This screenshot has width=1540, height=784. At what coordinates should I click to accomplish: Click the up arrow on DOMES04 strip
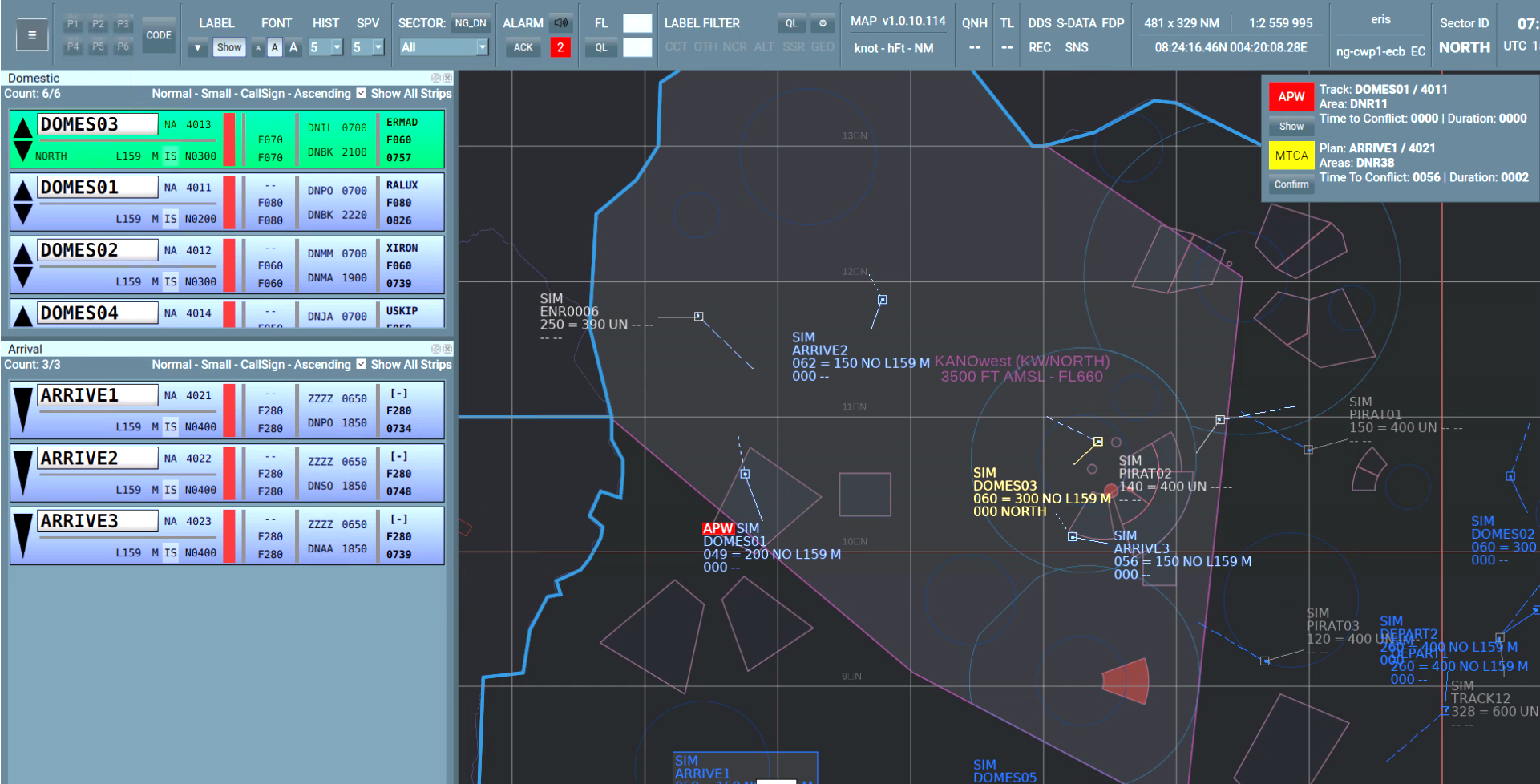pyautogui.click(x=23, y=316)
